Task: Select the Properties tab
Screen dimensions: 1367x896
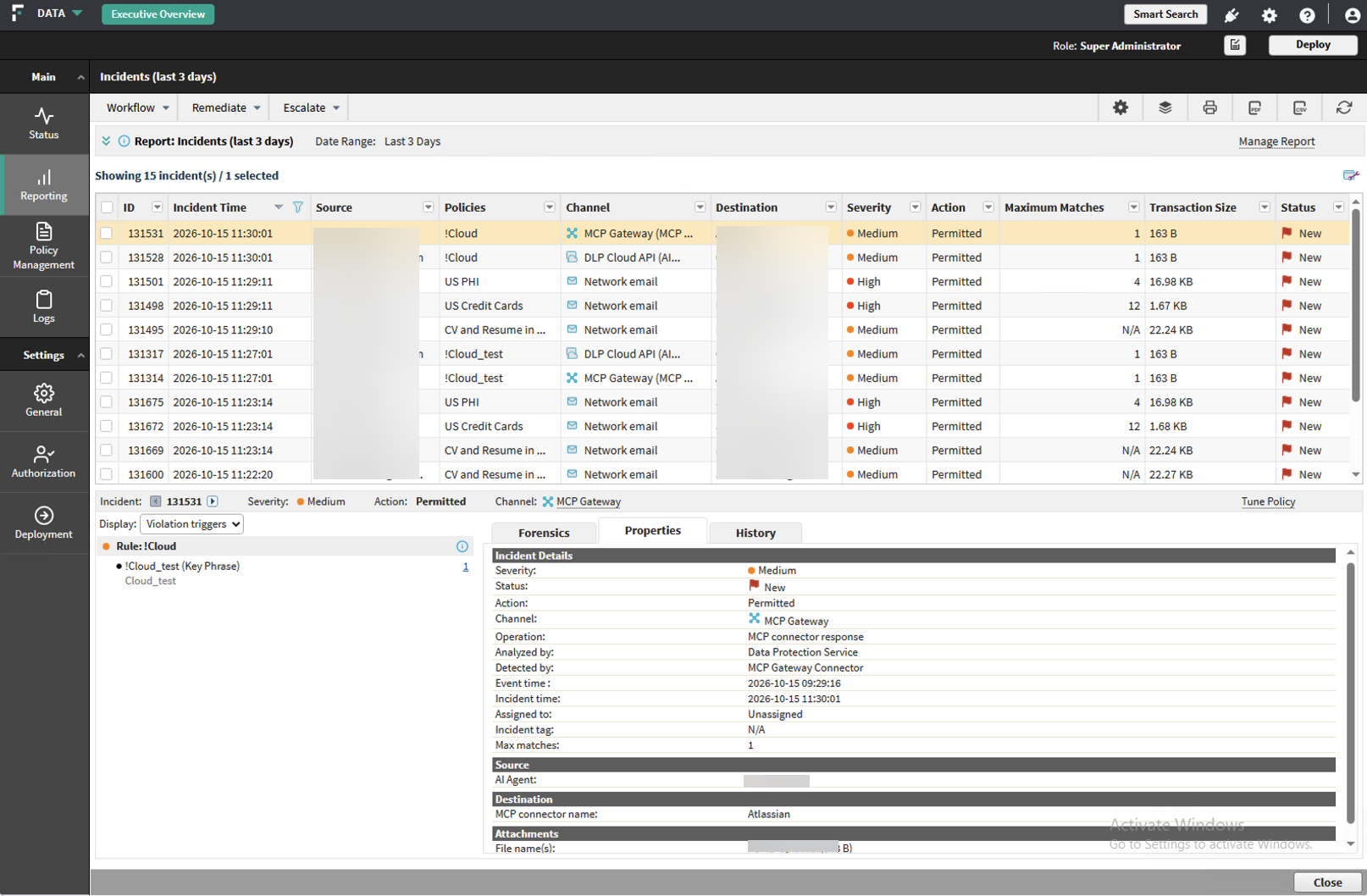Action: (x=652, y=531)
